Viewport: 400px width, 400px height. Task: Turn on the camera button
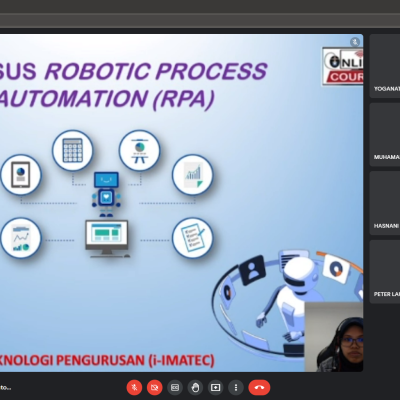(154, 387)
